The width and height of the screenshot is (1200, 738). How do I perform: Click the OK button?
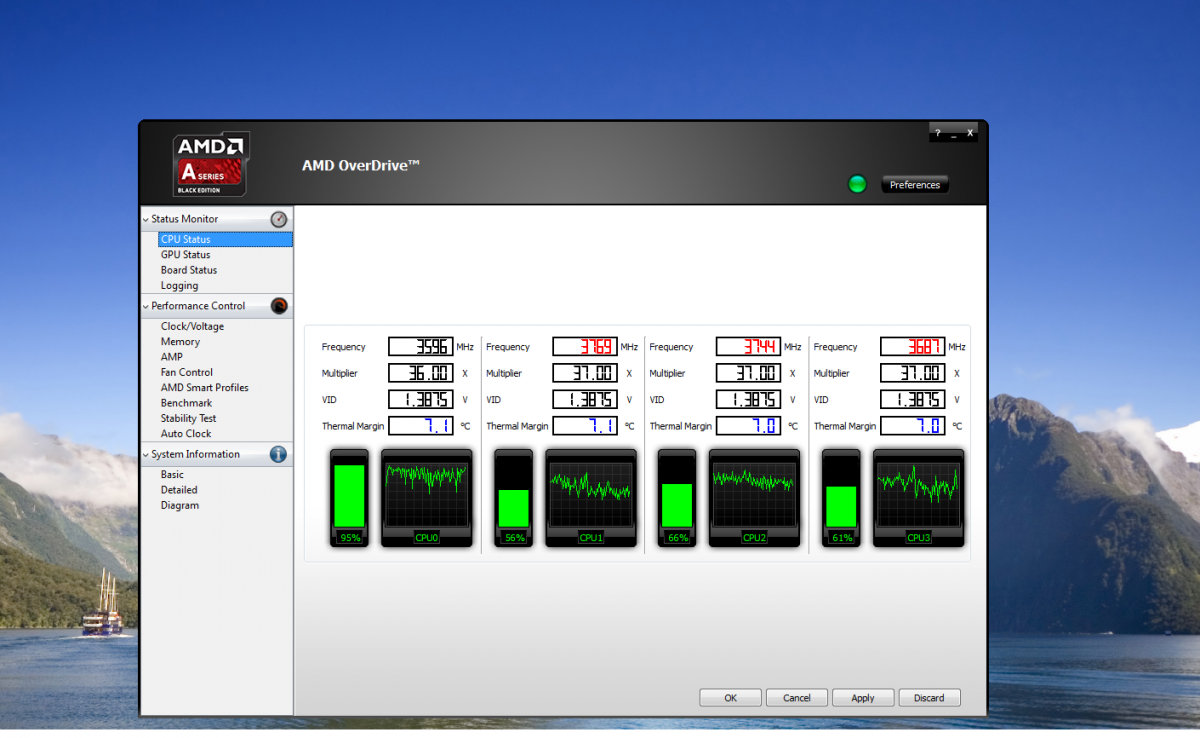pos(730,698)
